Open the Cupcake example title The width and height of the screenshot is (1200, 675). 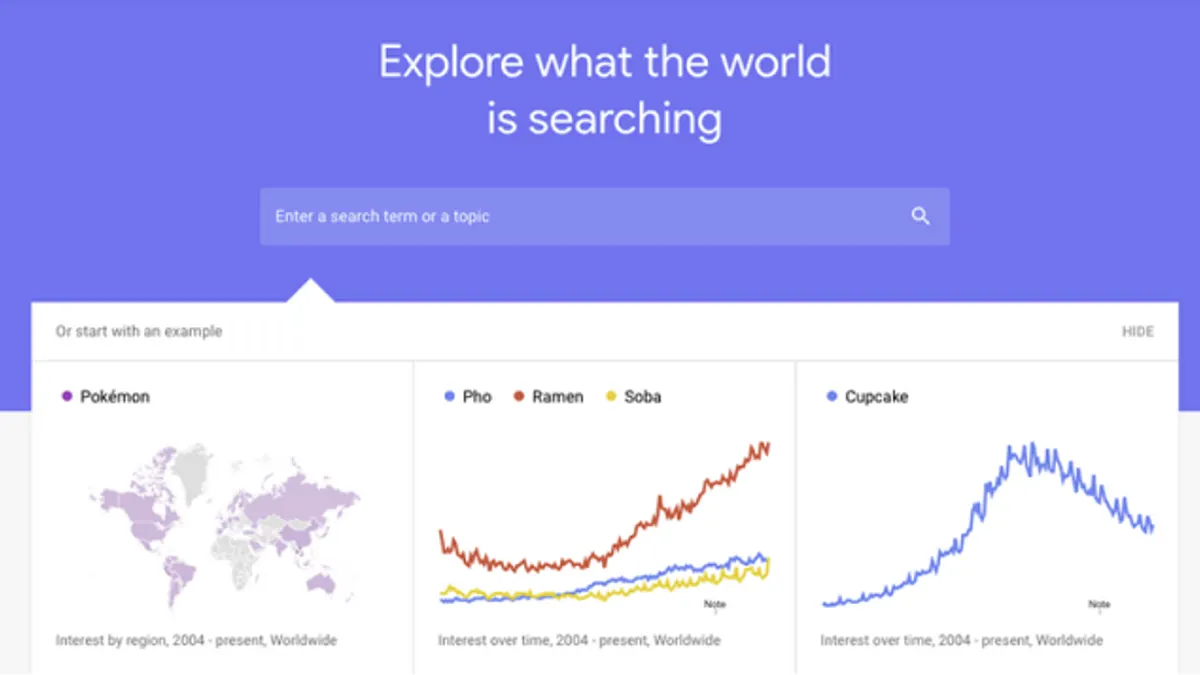(x=876, y=397)
